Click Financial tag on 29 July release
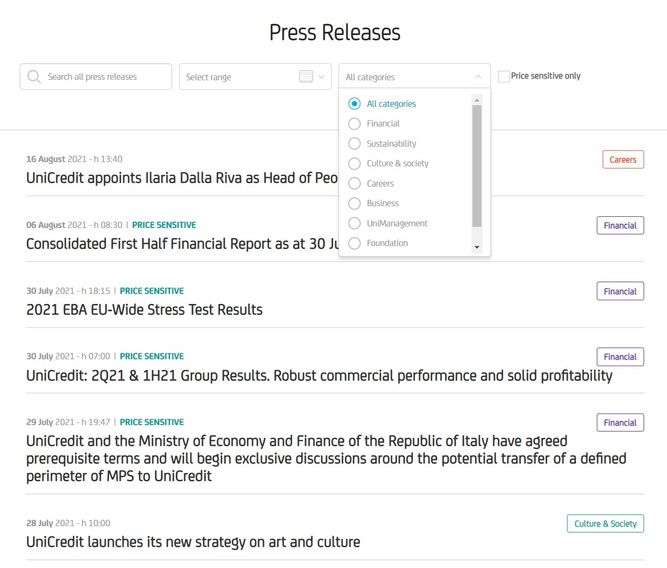 [620, 423]
